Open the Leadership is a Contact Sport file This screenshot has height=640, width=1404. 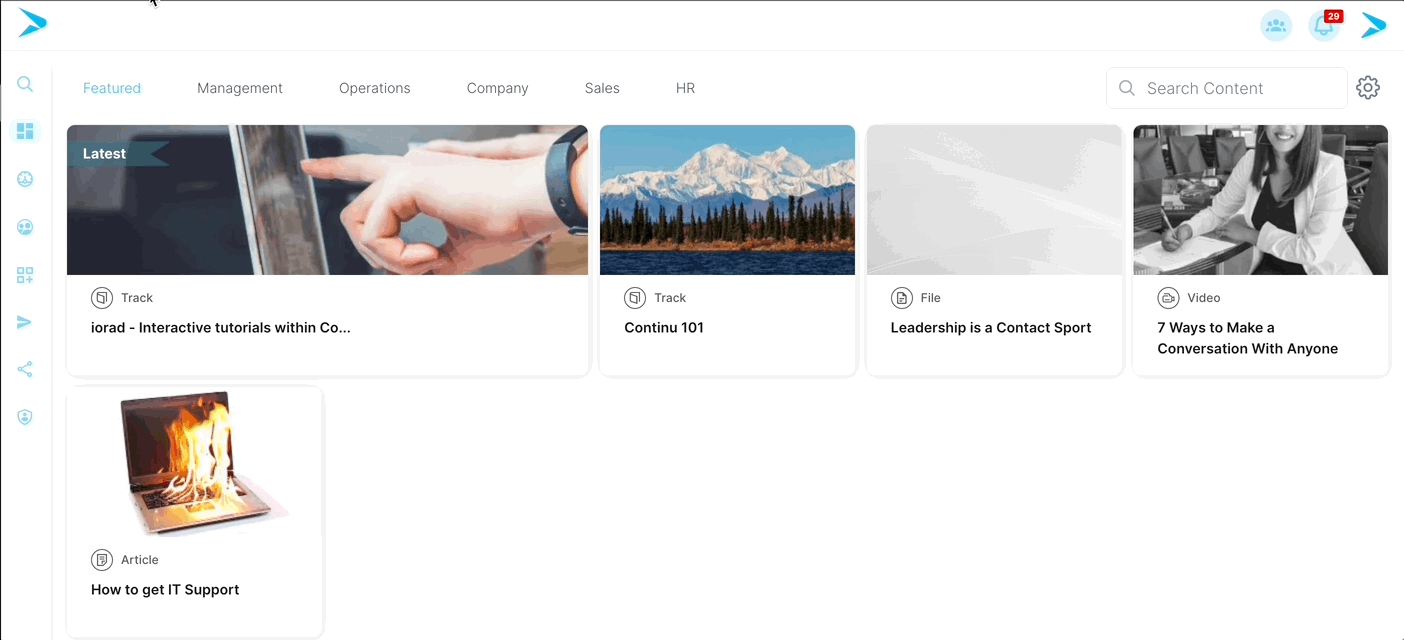tap(990, 328)
